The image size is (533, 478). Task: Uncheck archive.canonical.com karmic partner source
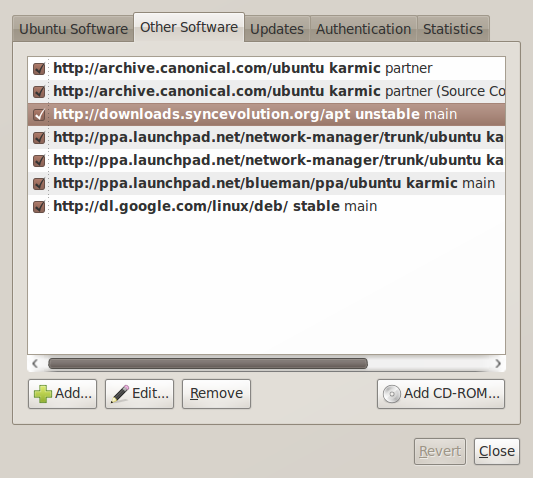click(x=39, y=69)
